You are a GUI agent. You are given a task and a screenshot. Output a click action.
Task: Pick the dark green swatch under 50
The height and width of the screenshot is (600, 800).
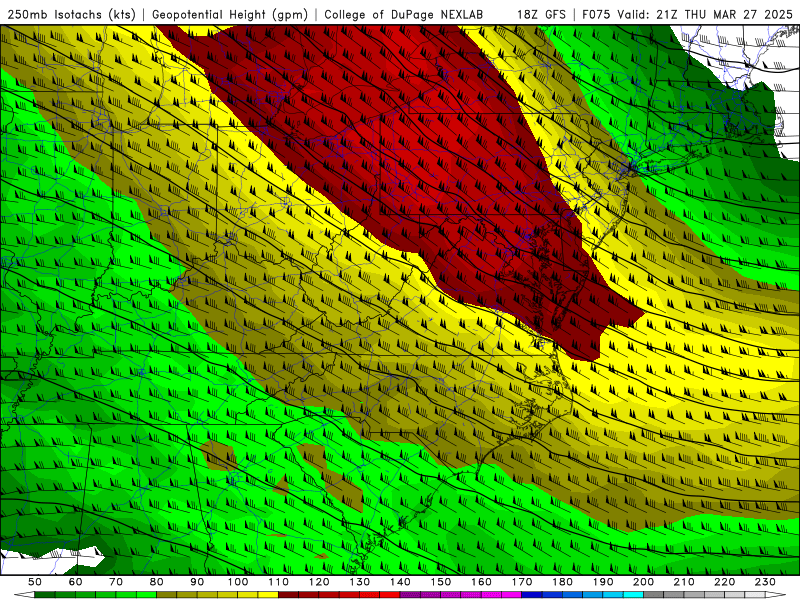(45, 595)
